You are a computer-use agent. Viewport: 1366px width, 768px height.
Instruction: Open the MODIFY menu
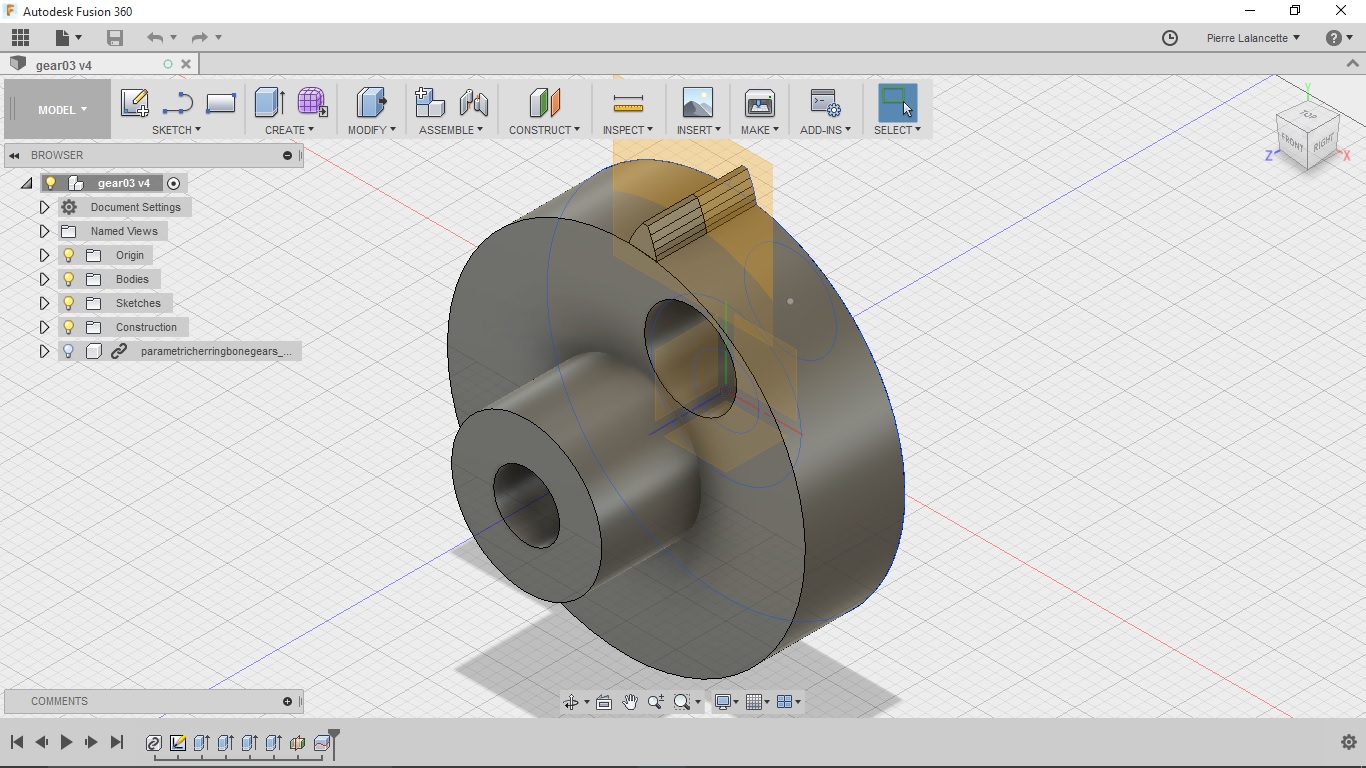coord(371,130)
